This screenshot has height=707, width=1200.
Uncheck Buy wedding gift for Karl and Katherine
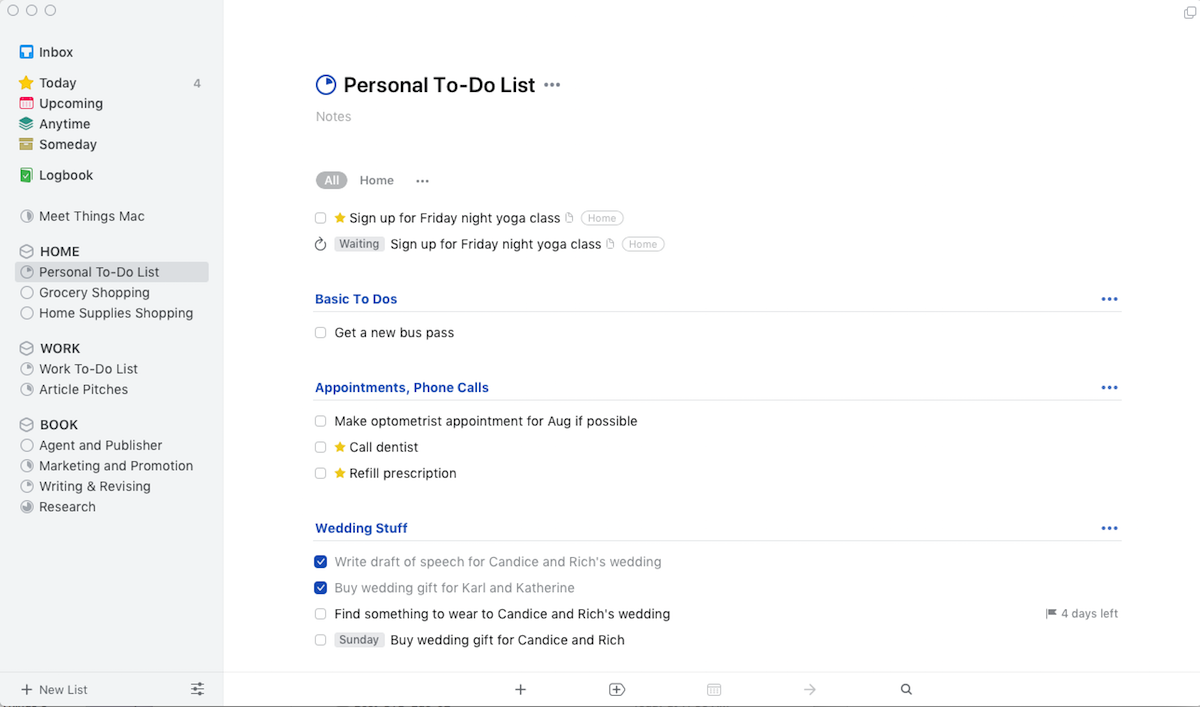(321, 588)
